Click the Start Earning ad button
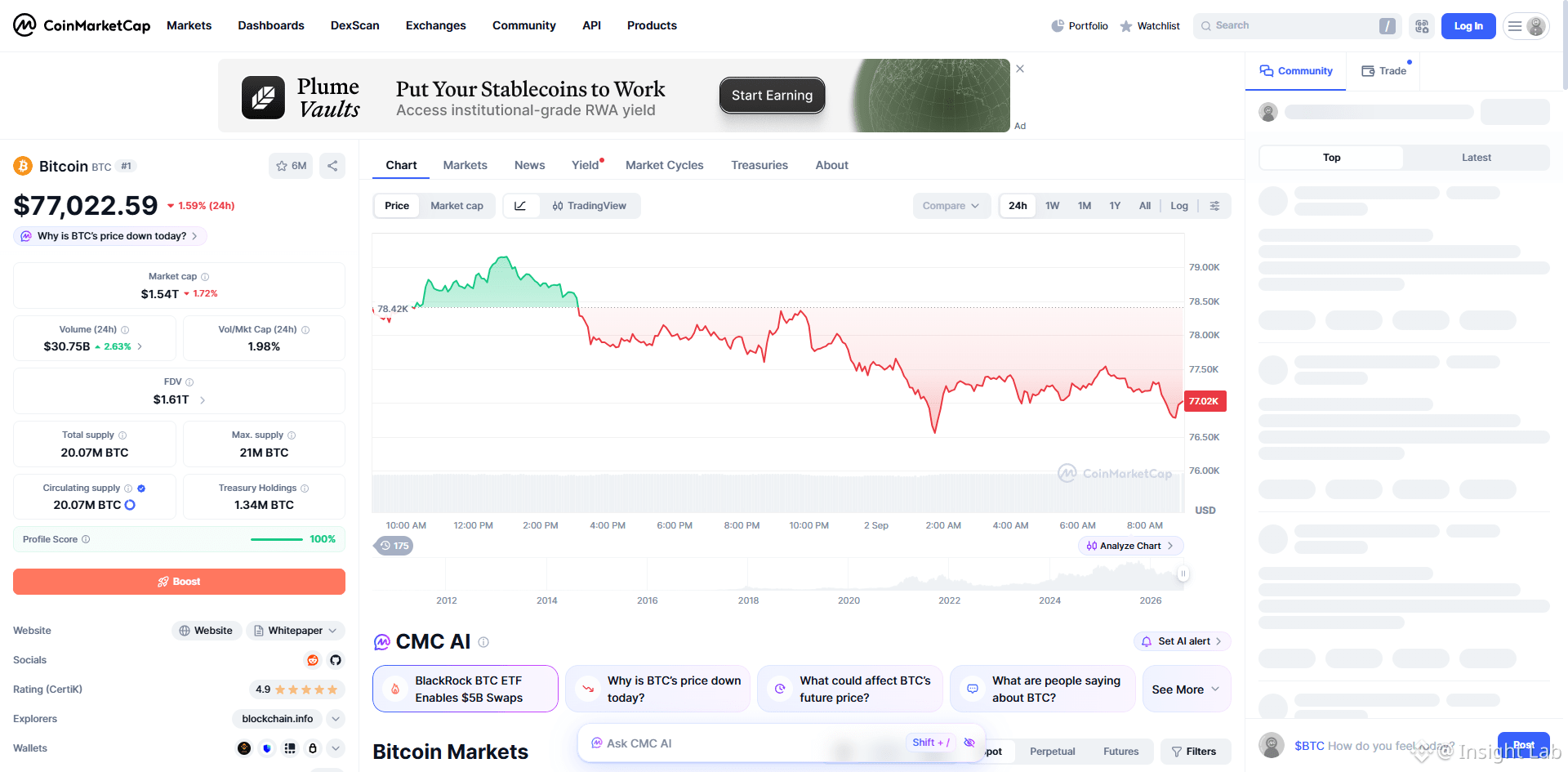 (x=772, y=96)
